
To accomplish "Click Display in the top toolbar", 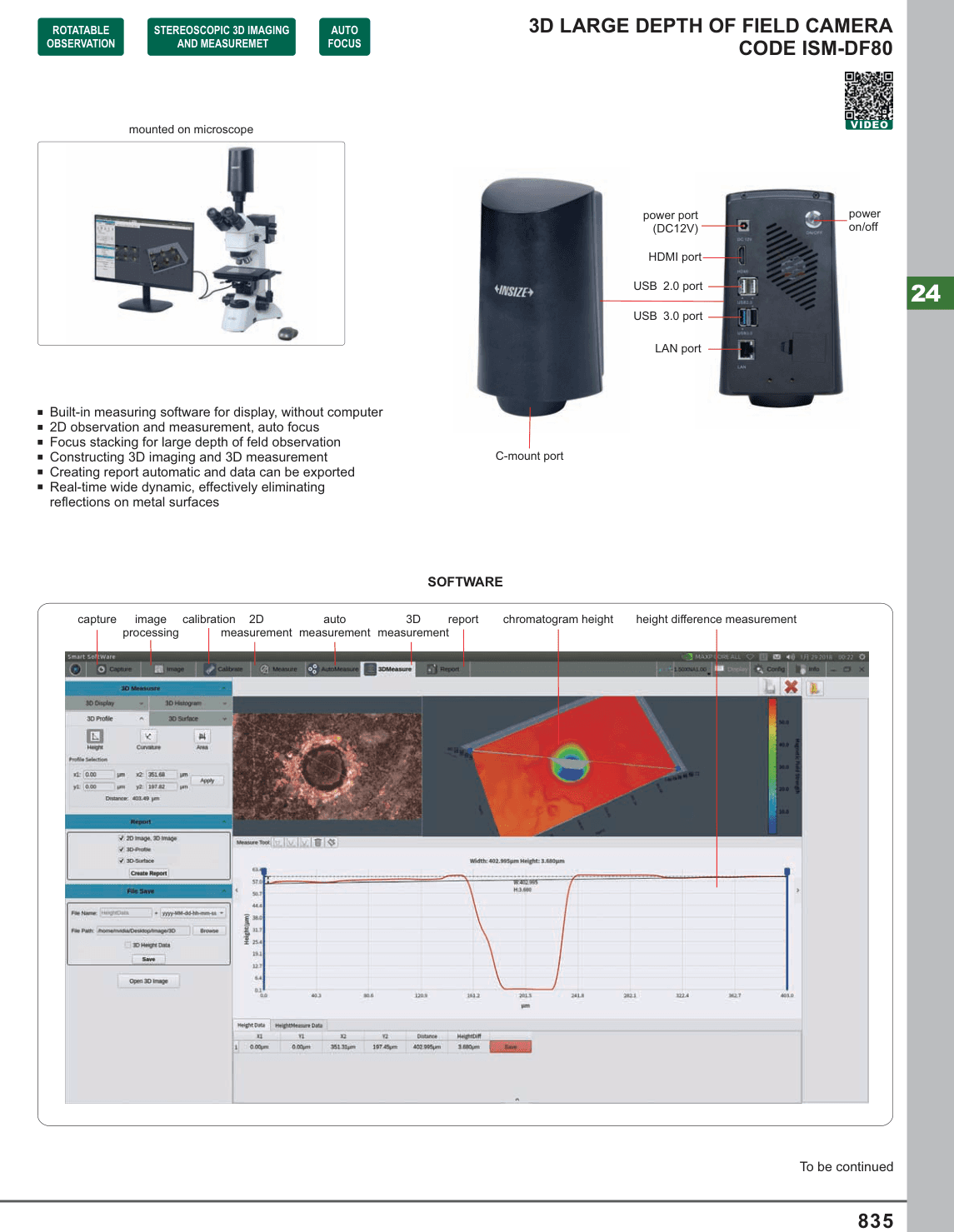I will point(732,669).
